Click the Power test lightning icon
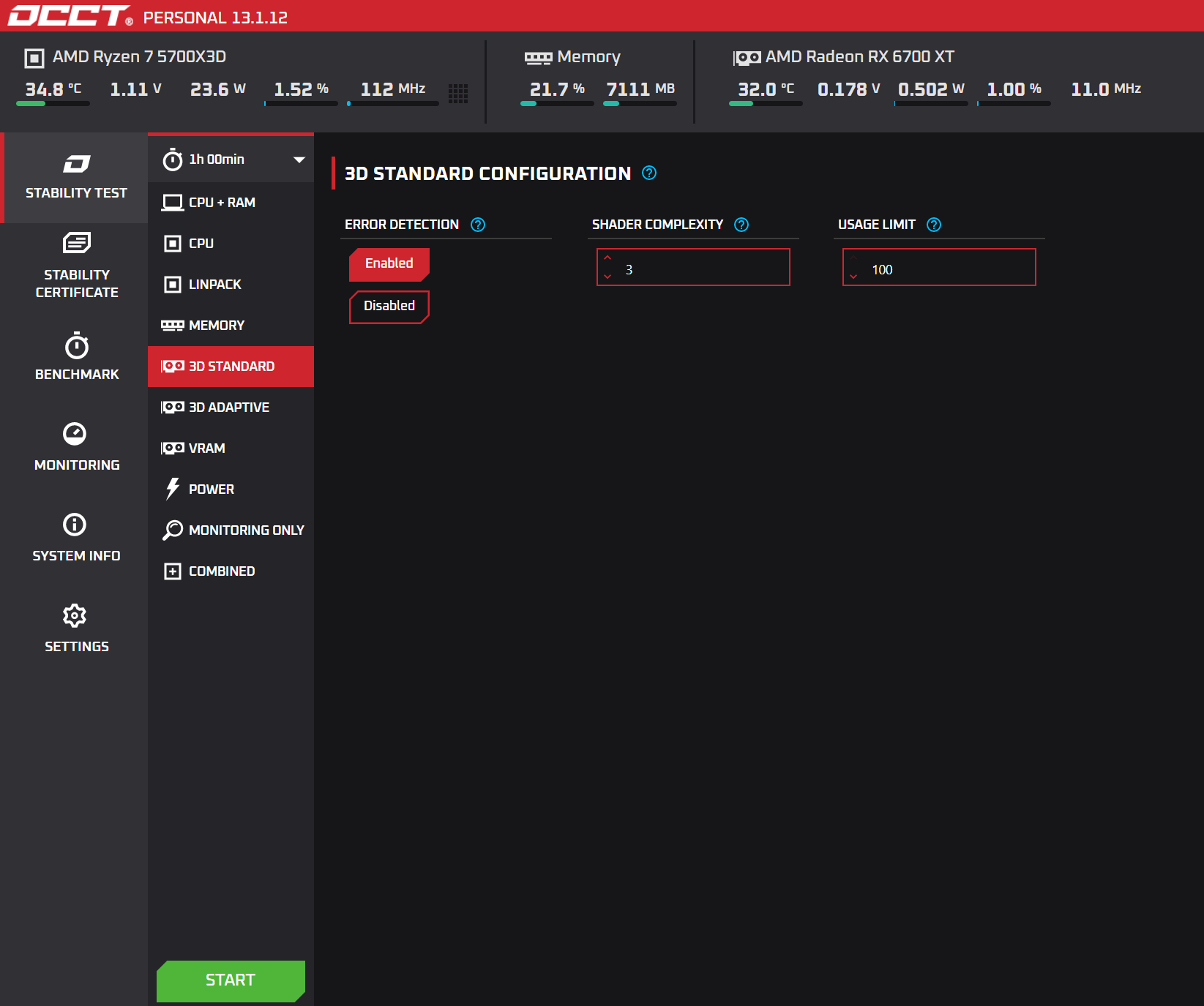The width and height of the screenshot is (1204, 1006). pyautogui.click(x=173, y=489)
